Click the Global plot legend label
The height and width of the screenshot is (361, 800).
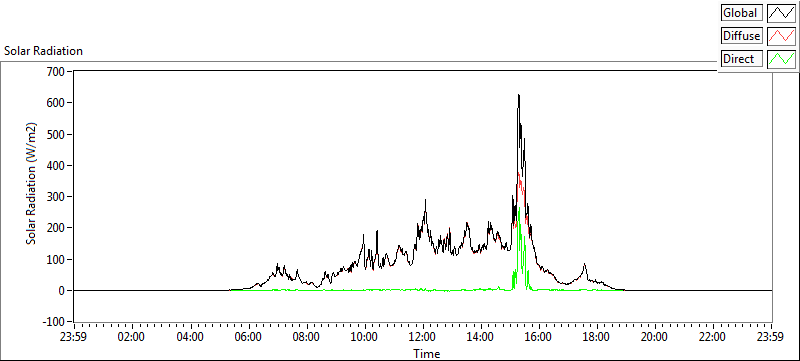point(741,13)
